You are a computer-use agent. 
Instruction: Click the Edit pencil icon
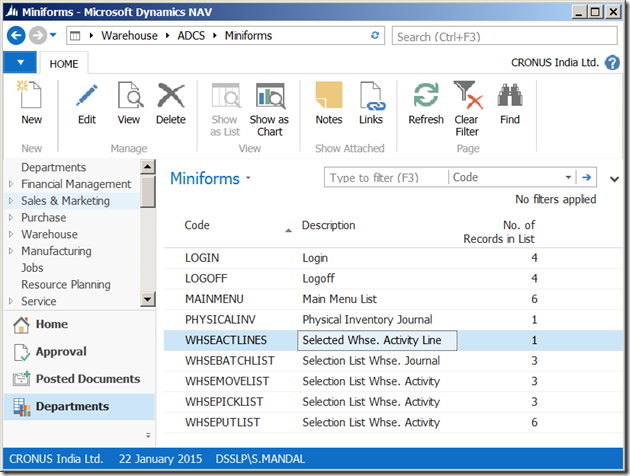tap(87, 95)
